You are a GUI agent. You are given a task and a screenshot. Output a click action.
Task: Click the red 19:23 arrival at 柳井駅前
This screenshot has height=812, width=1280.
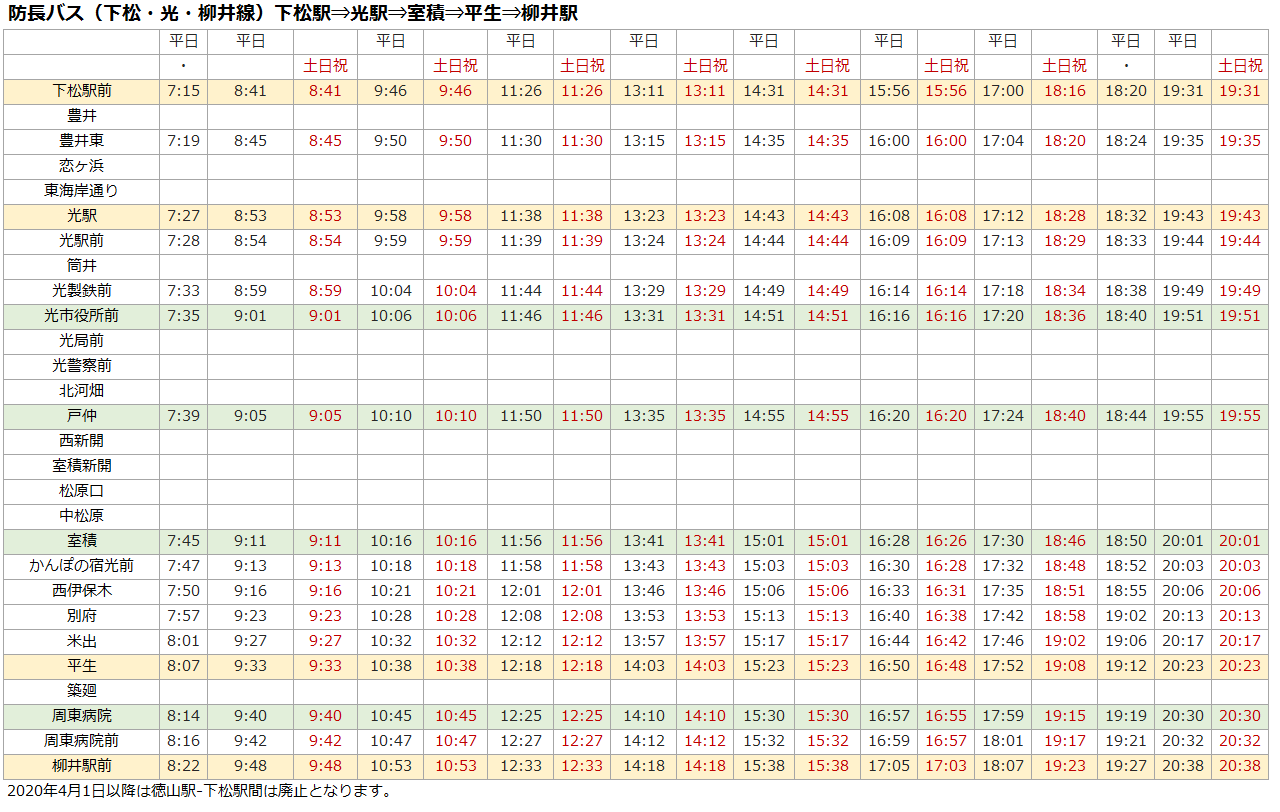(x=1065, y=766)
